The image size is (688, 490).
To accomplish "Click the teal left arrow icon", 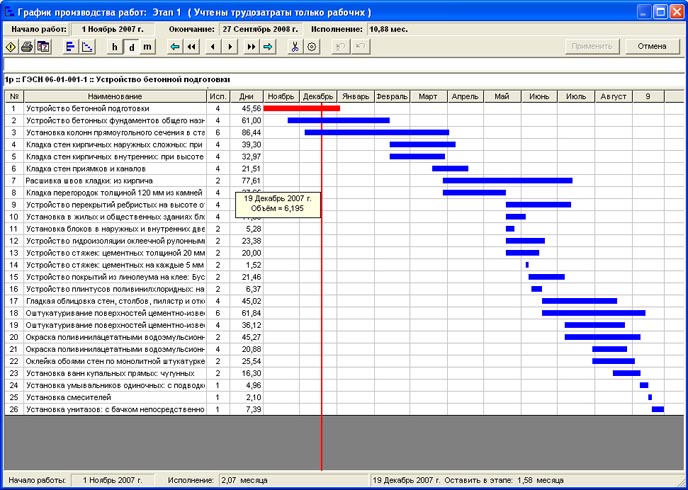I will [175, 46].
